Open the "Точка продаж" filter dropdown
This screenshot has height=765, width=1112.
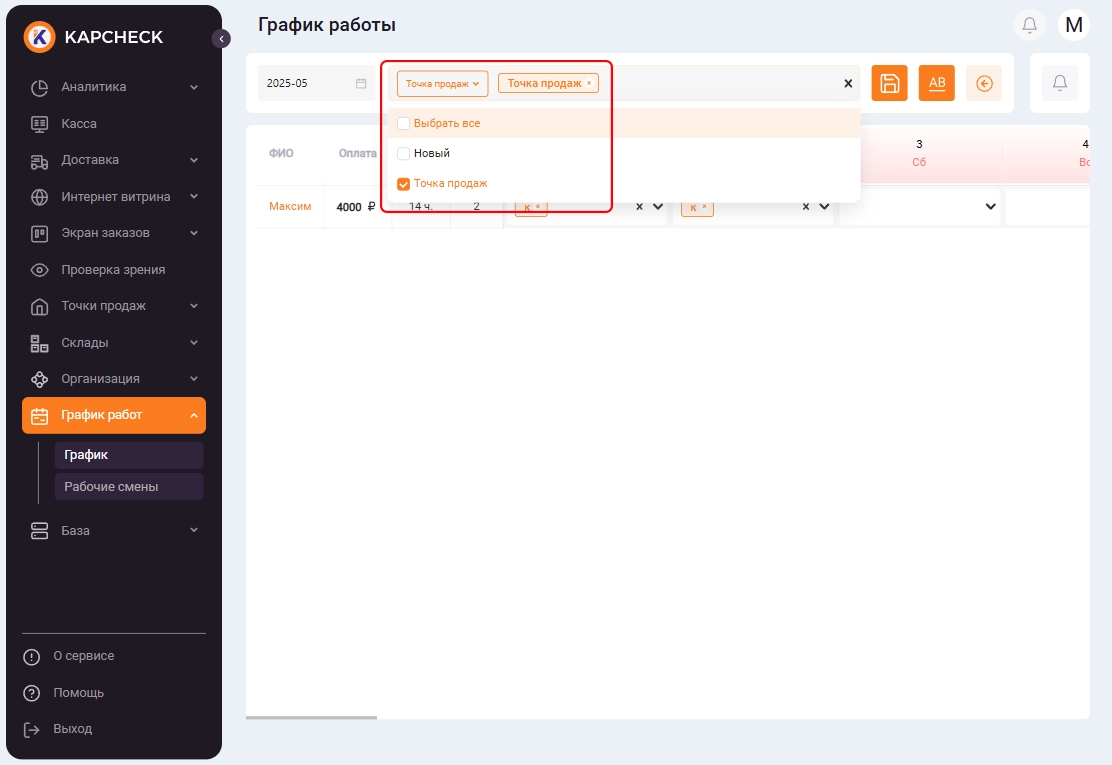442,84
